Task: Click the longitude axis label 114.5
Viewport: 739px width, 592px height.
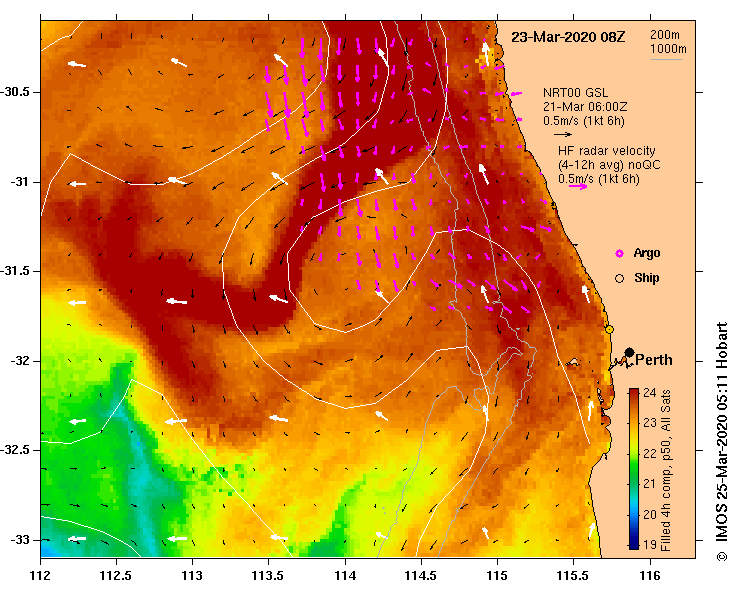Action: pos(421,576)
